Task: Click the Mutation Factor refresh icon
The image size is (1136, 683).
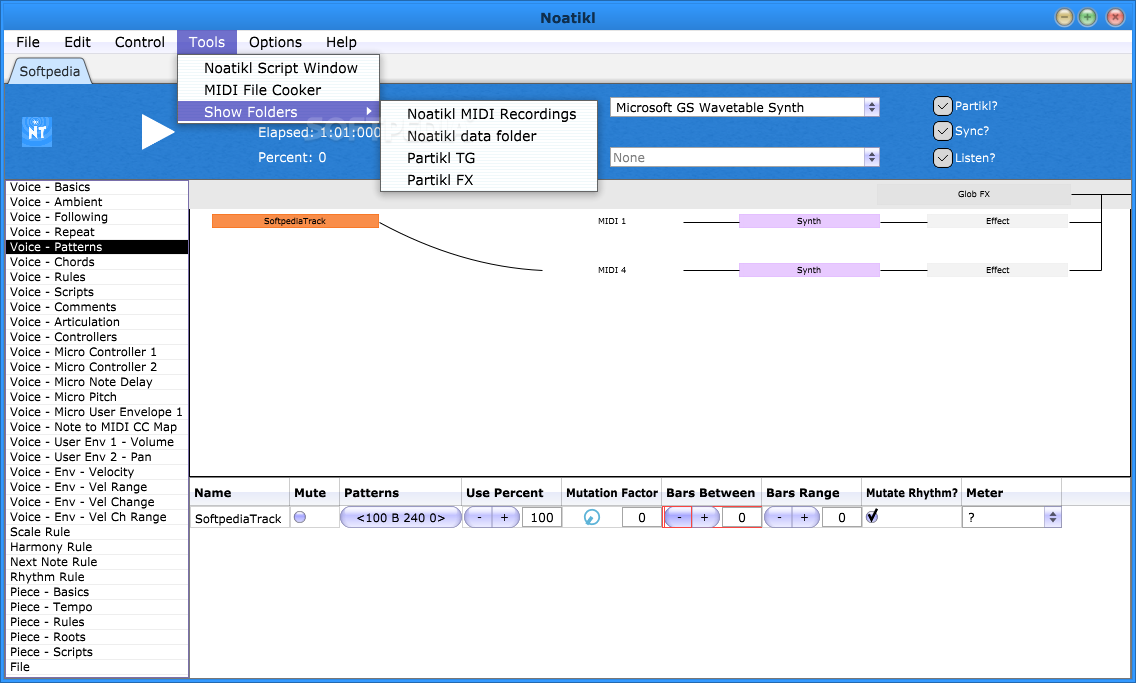Action: coord(592,517)
